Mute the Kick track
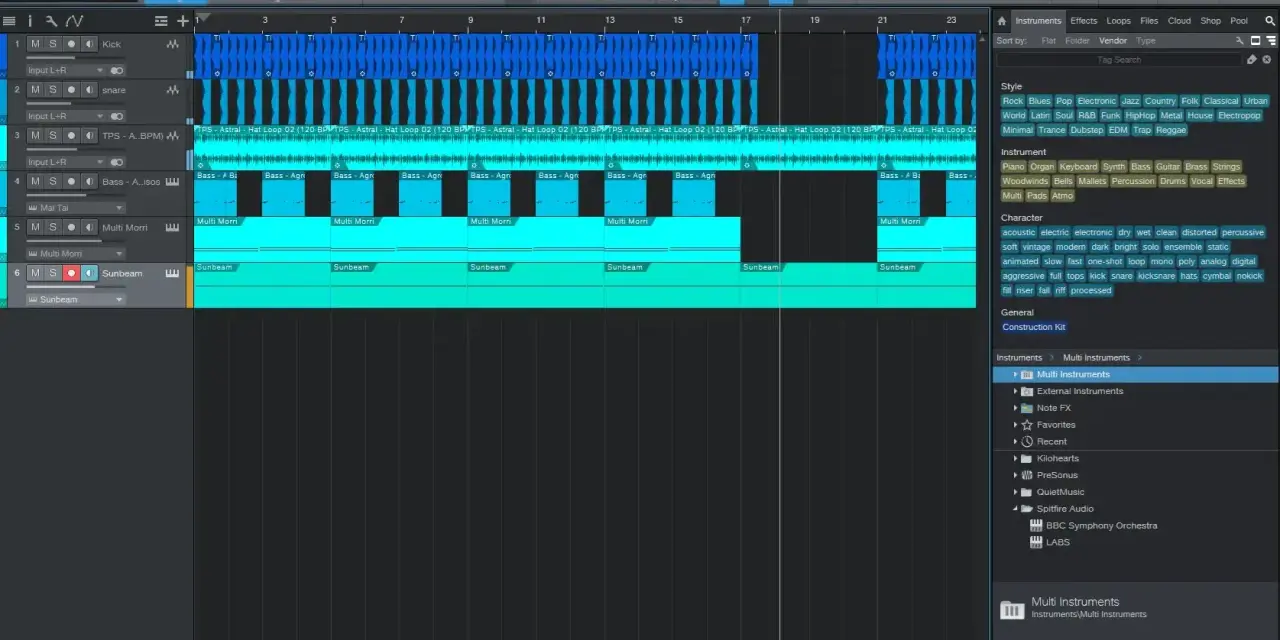1280x640 pixels. [x=35, y=44]
